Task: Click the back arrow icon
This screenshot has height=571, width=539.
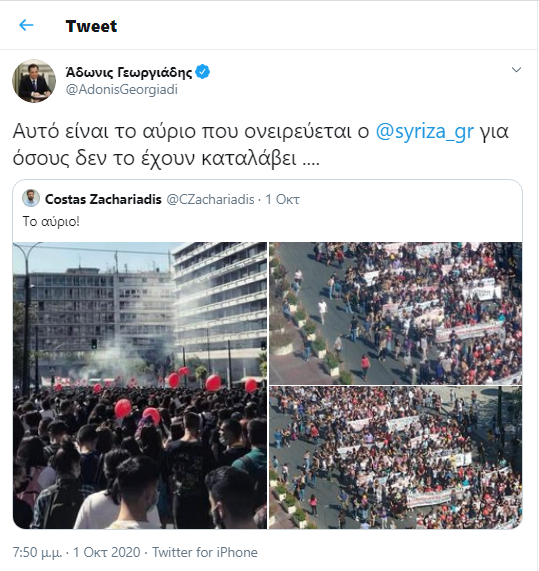Action: pos(26,25)
